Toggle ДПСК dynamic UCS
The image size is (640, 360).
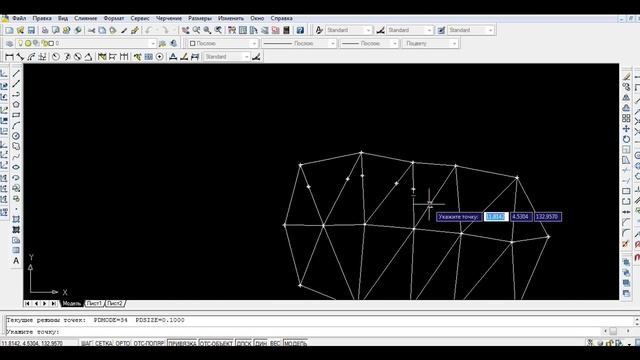244,343
